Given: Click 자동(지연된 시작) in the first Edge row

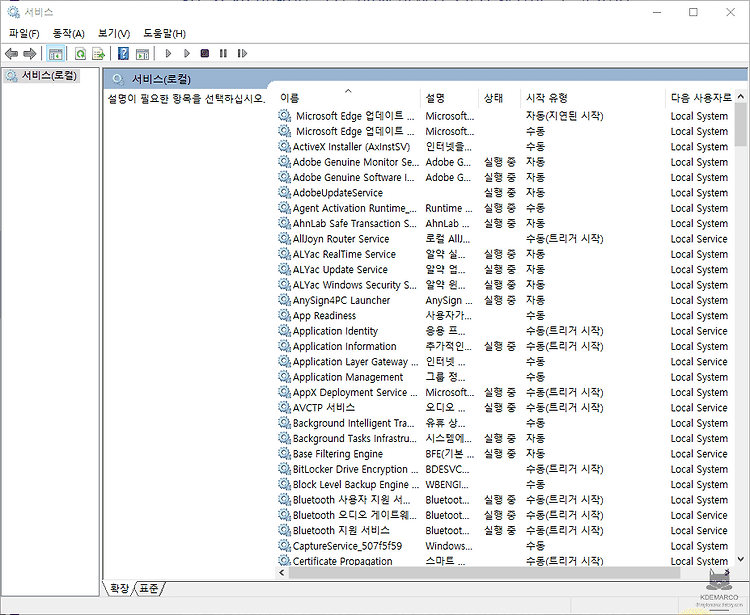Looking at the screenshot, I should 564,116.
